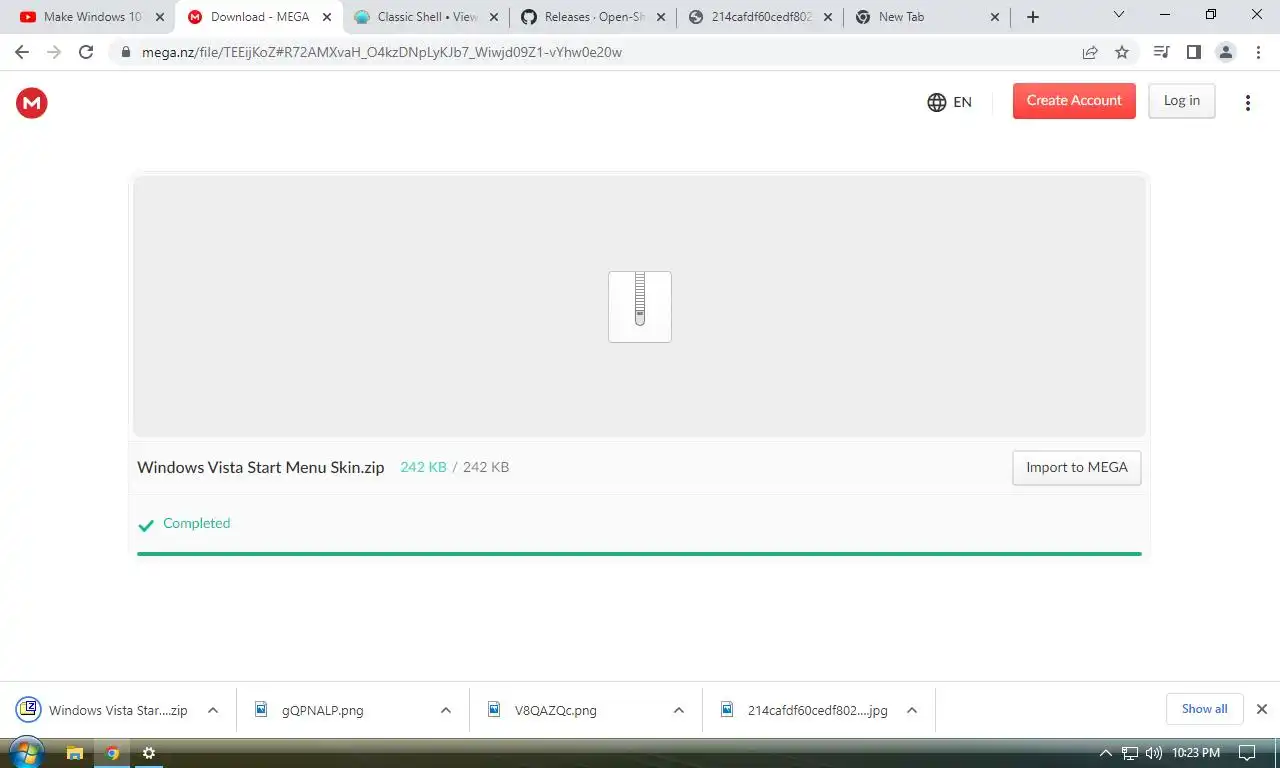
Task: Open the media control icon in toolbar
Action: tap(1161, 52)
